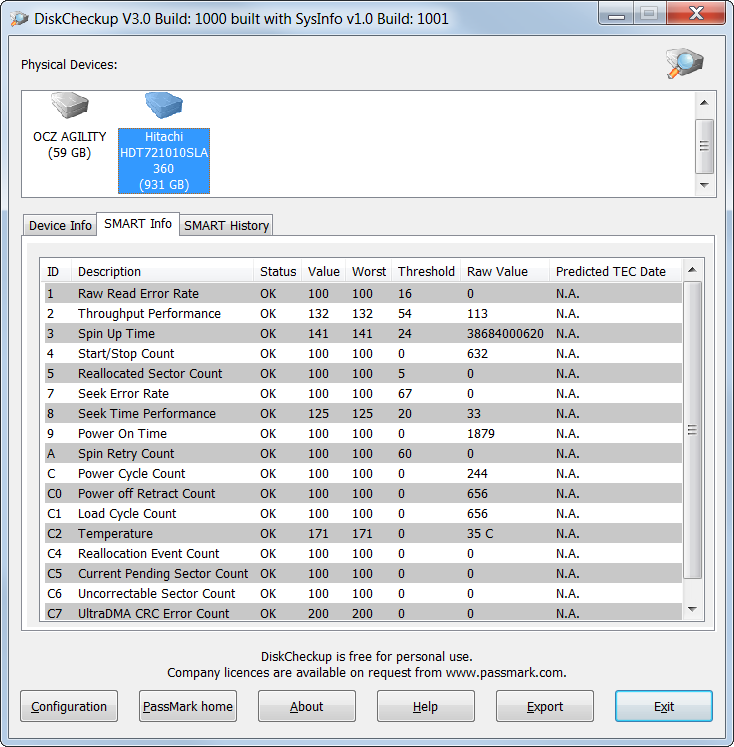Click SMART table scroll up arrow

pyautogui.click(x=693, y=270)
